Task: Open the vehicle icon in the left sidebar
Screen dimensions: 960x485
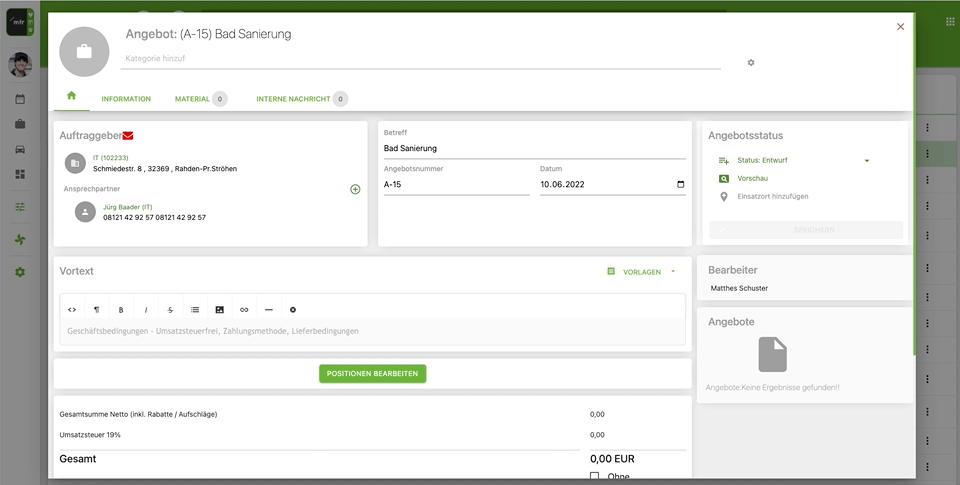Action: point(20,149)
